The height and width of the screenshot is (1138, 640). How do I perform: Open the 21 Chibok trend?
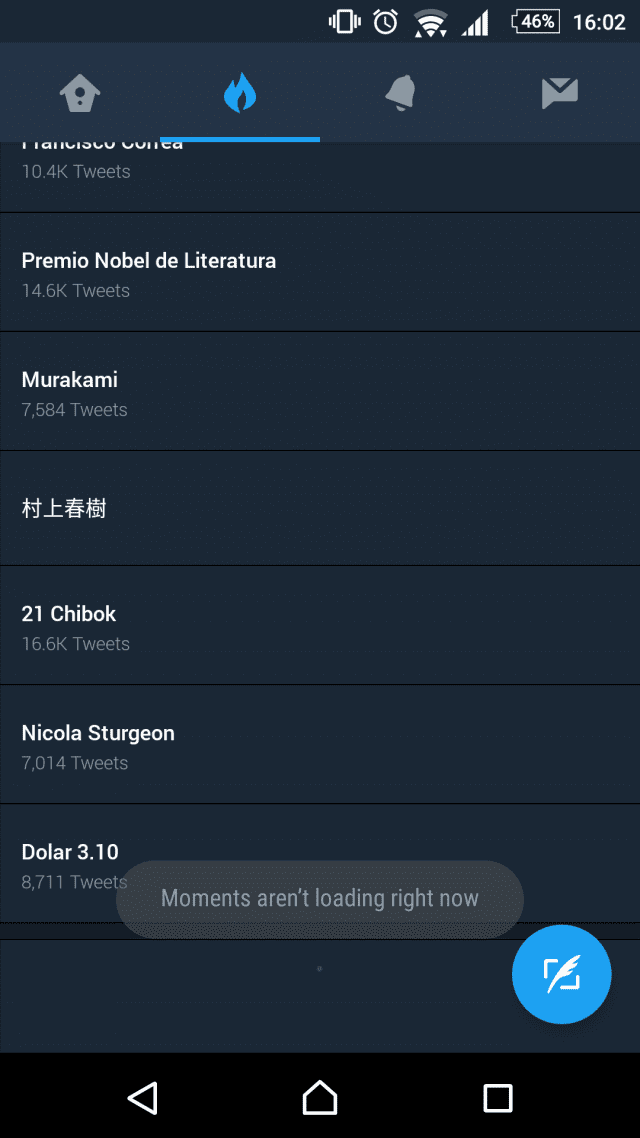[320, 626]
